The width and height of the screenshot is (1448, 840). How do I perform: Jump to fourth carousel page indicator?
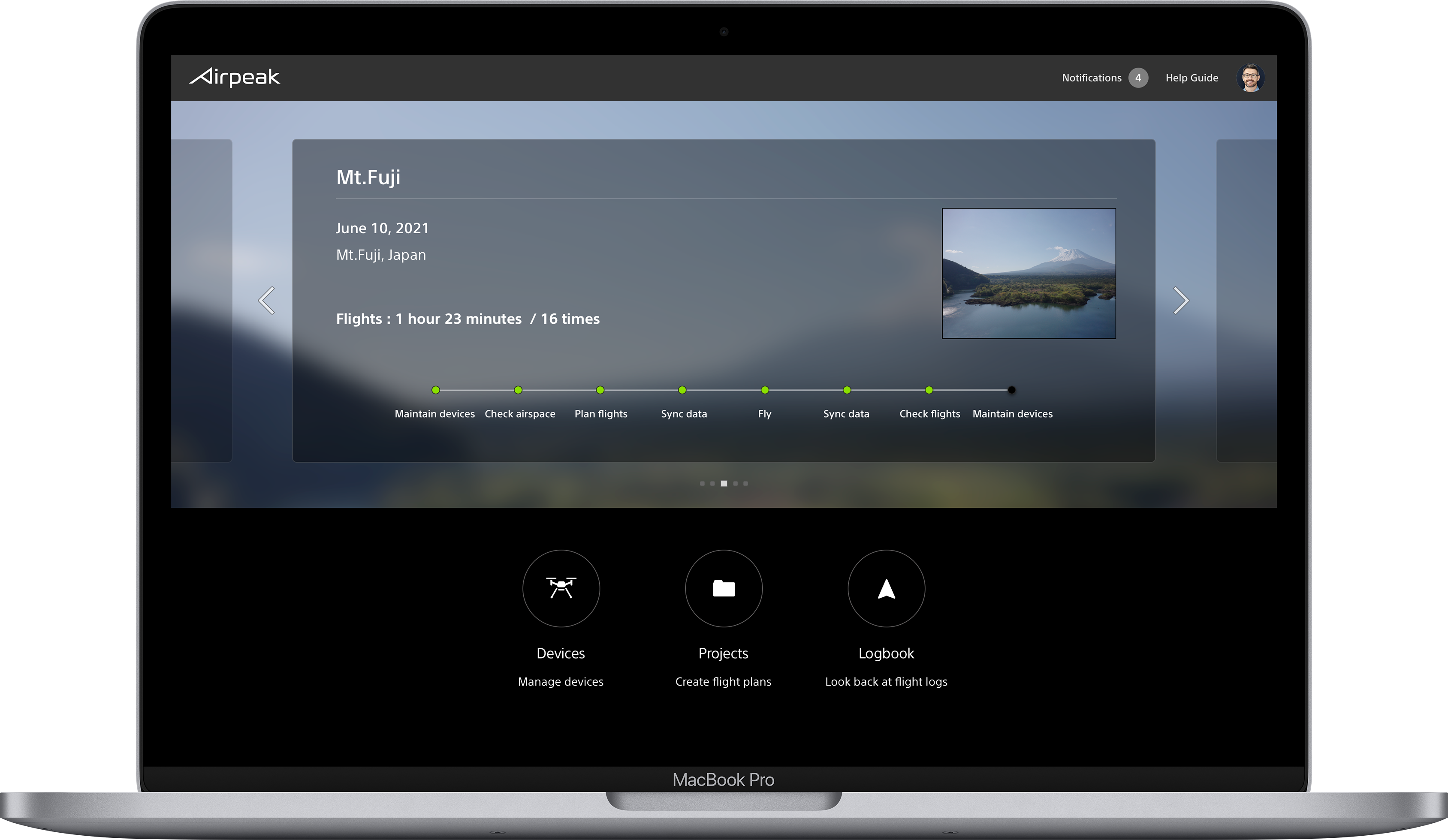click(736, 484)
